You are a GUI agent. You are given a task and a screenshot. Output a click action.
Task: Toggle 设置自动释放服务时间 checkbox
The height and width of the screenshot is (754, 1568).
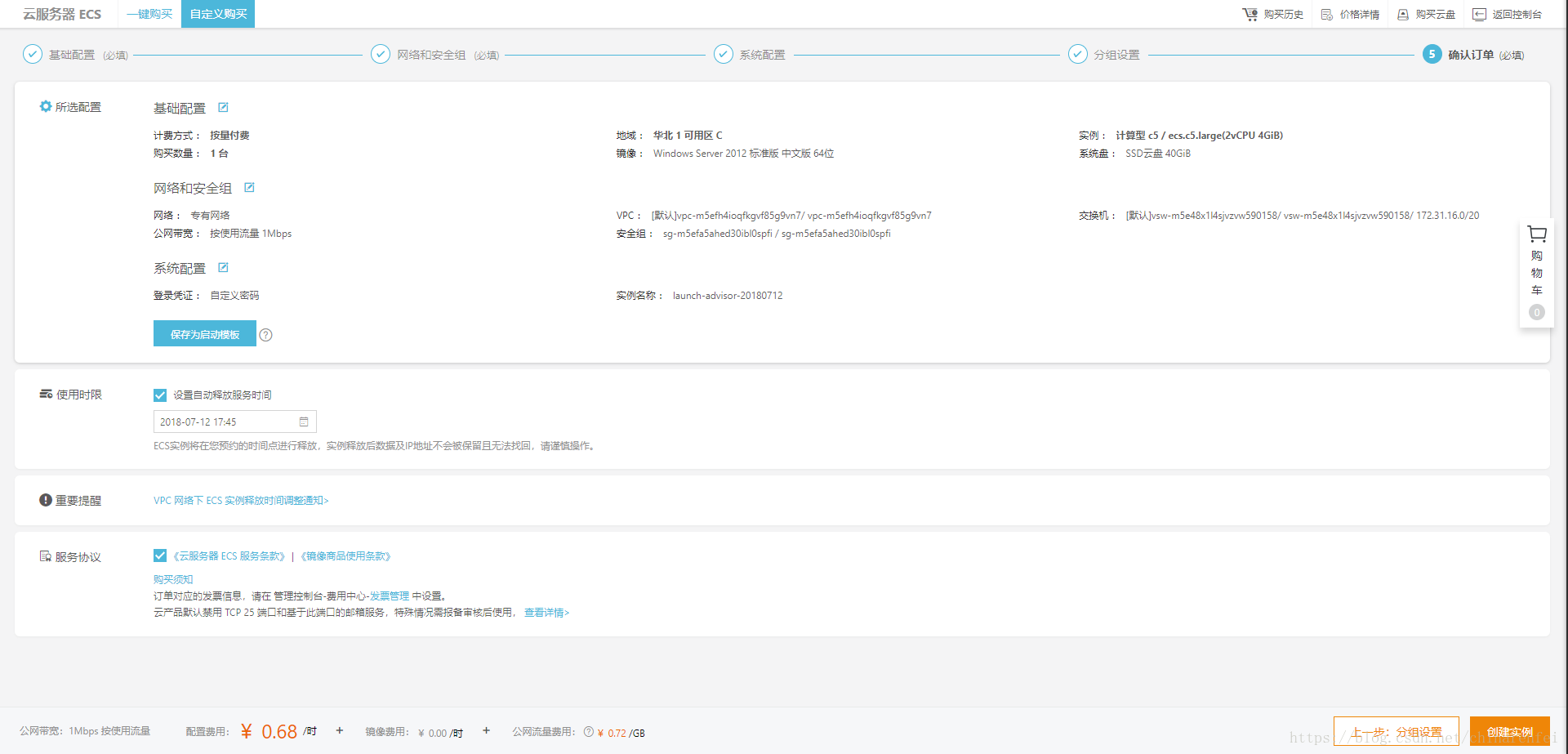coord(160,395)
